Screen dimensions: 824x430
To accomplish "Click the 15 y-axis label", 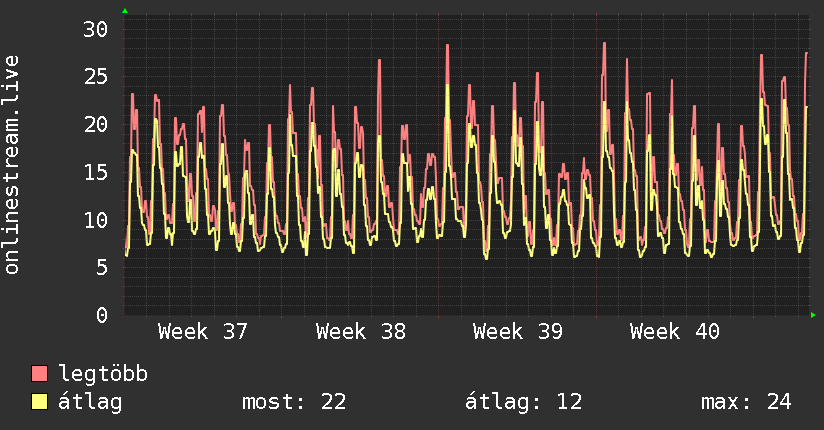I will 96,172.
